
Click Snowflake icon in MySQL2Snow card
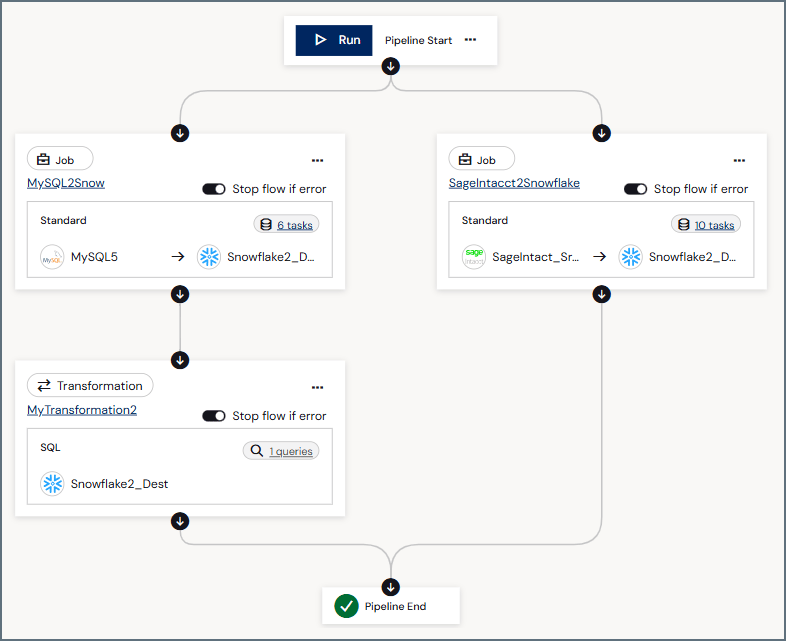pos(209,257)
